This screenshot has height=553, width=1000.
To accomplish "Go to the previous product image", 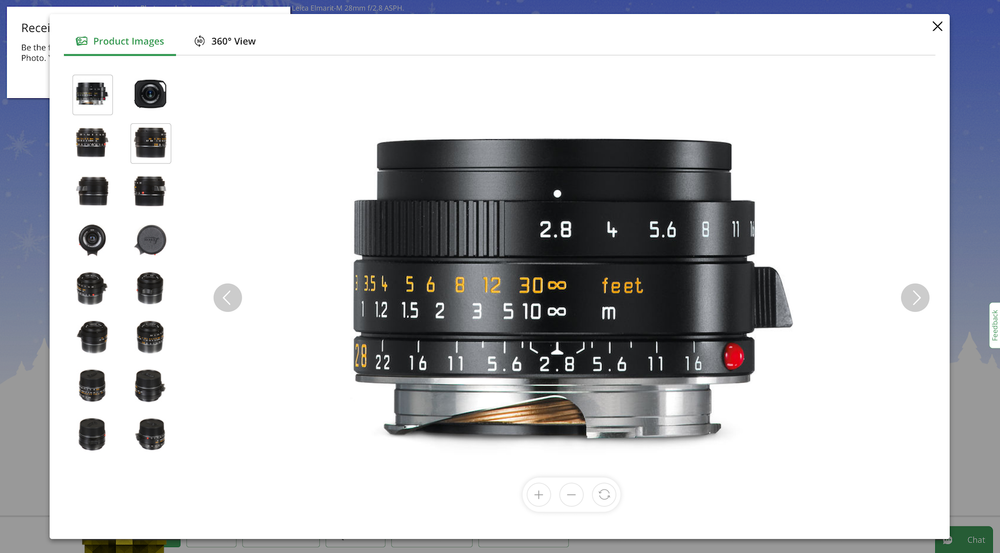I will [x=228, y=298].
